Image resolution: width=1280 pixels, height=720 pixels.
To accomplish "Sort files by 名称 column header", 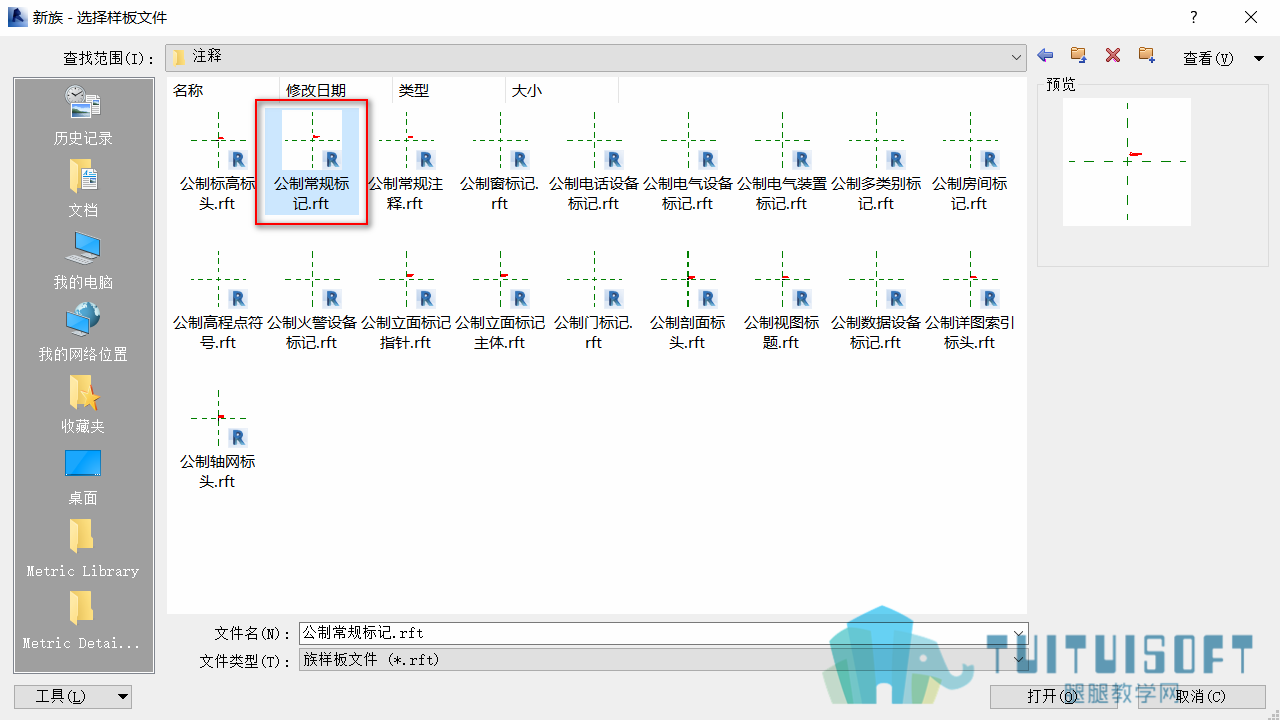I will 224,90.
